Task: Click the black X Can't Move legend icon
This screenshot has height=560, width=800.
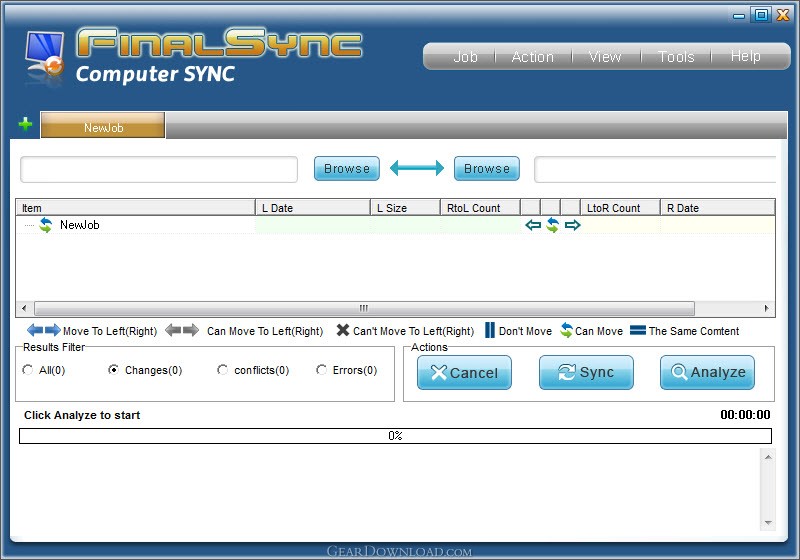Action: (x=343, y=330)
